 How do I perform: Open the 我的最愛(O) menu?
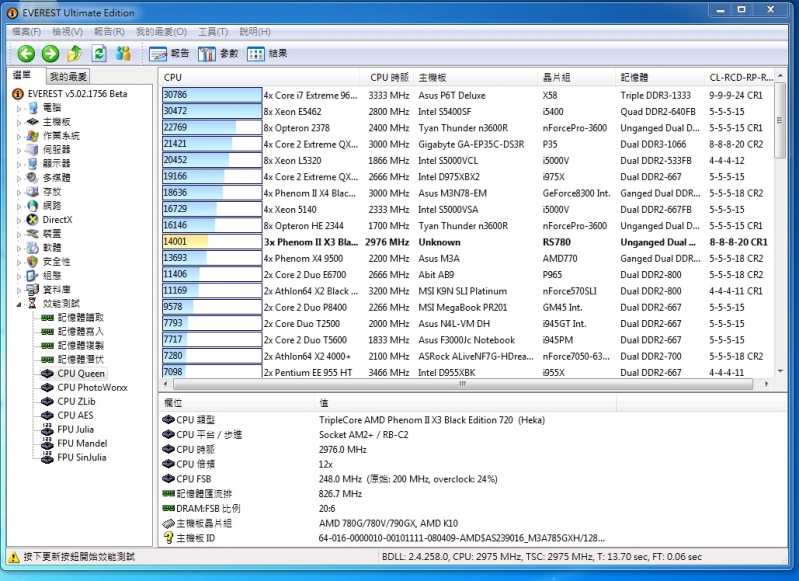(x=161, y=32)
